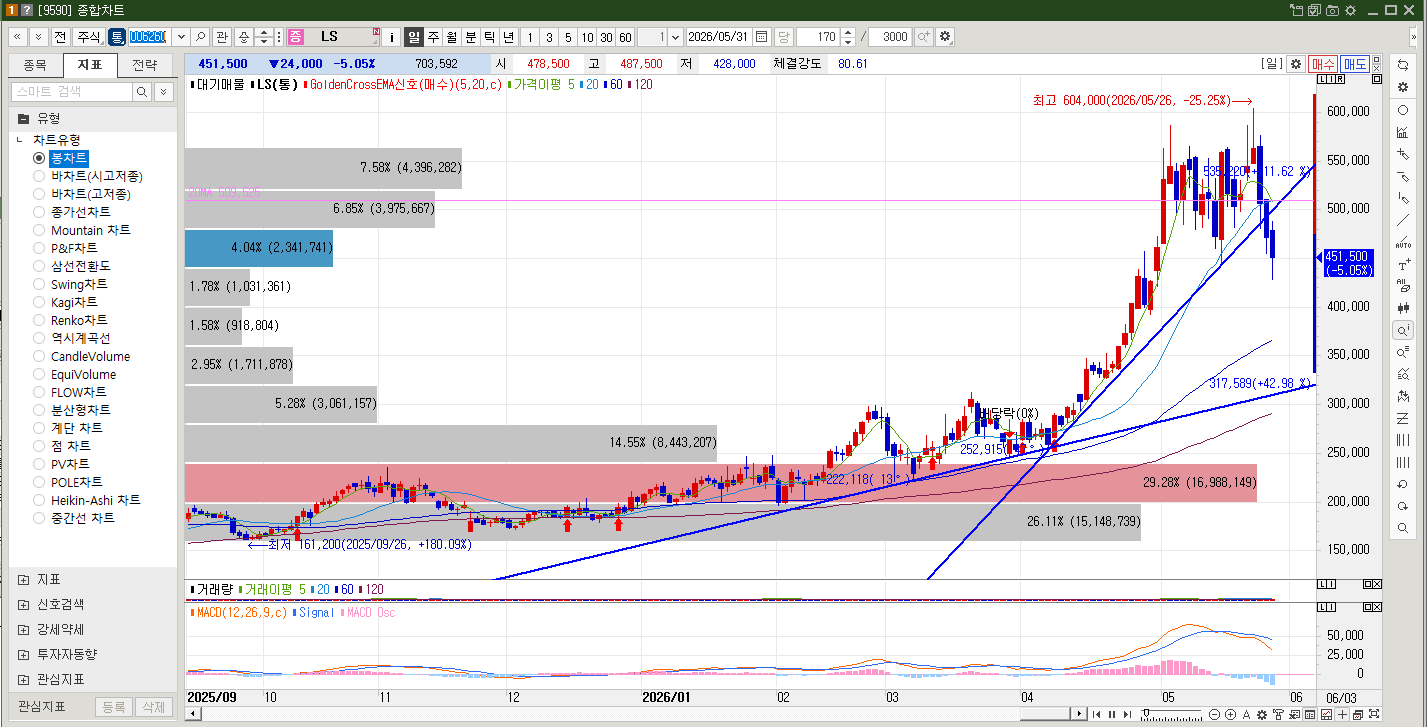Click the candlestick pattern tool icon
Viewport: 1427px width, 727px height.
coord(1403,308)
